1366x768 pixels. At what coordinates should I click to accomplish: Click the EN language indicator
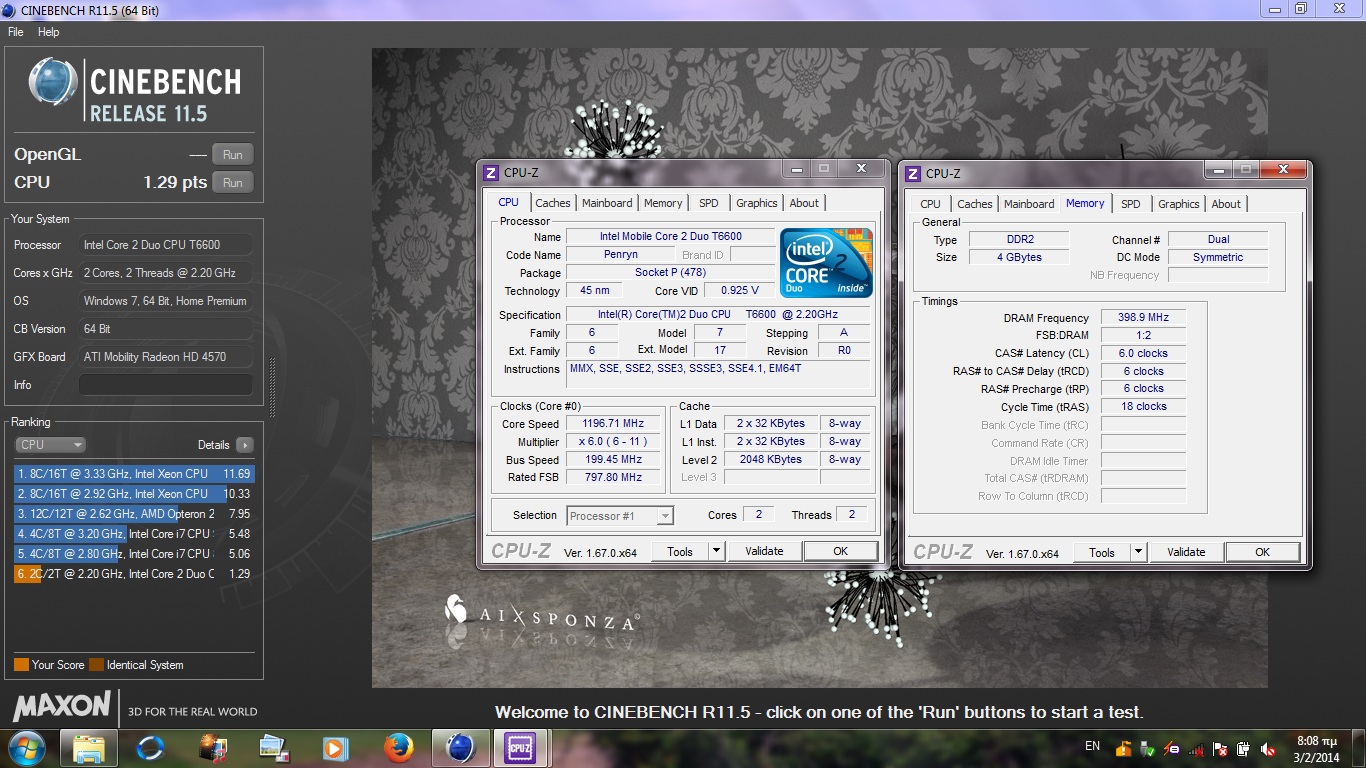(x=1092, y=746)
